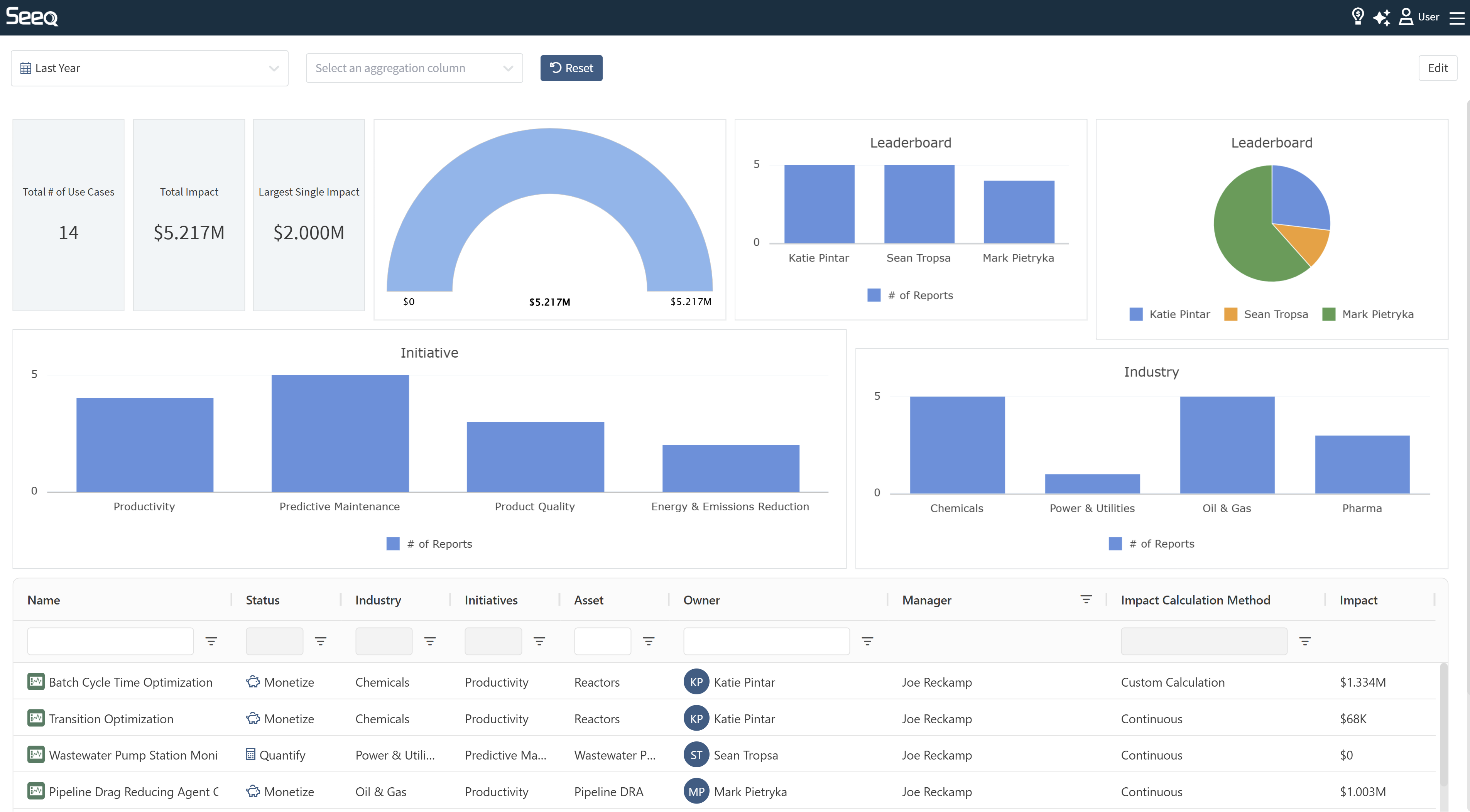Screen dimensions: 1470x812
Task: Click the Owner column filter icon
Action: coord(867,641)
